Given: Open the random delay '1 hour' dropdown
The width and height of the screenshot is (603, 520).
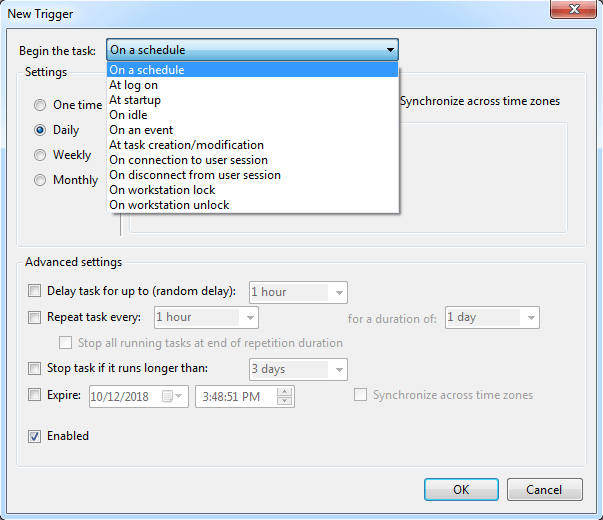Looking at the screenshot, I should pos(298,292).
